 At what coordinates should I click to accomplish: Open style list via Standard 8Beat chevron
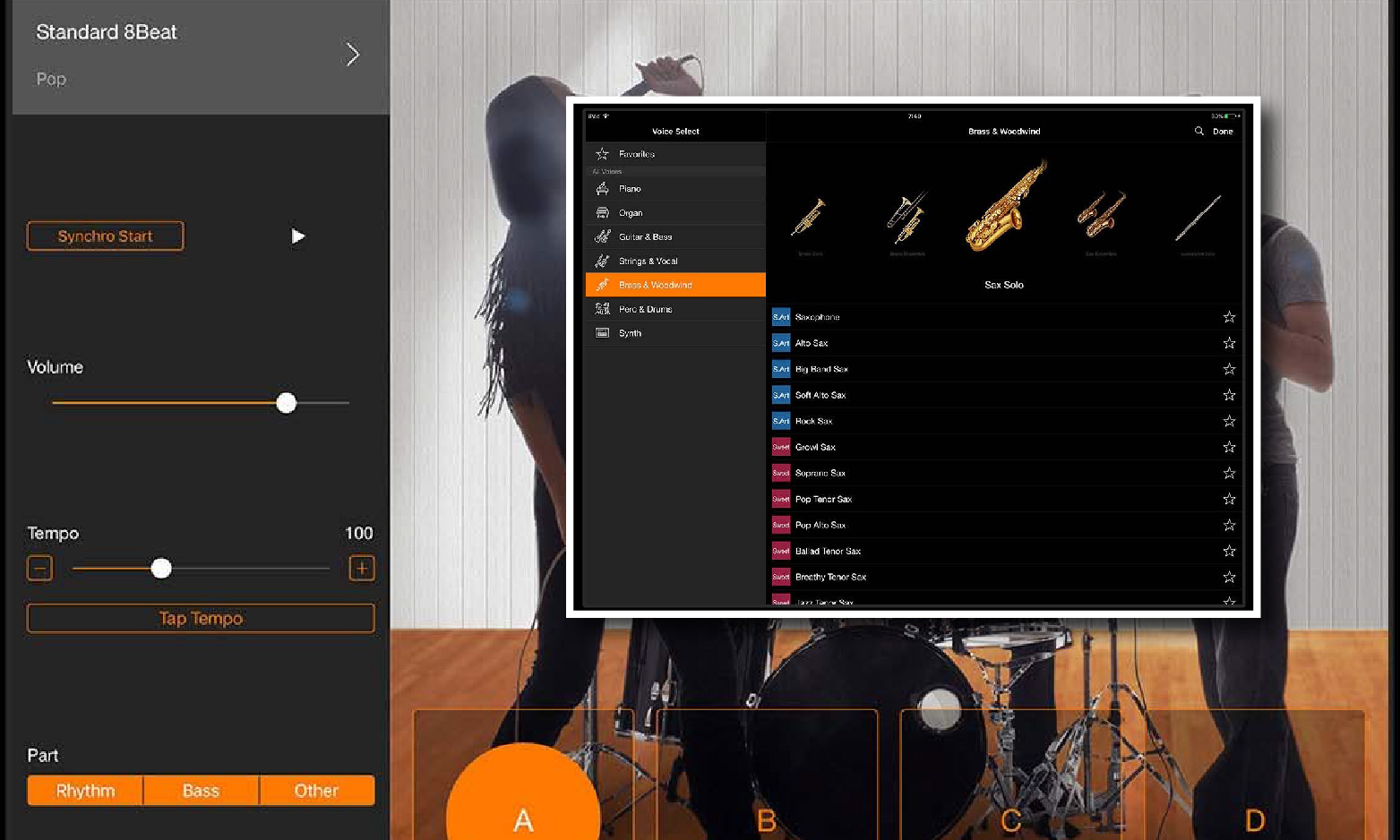353,56
